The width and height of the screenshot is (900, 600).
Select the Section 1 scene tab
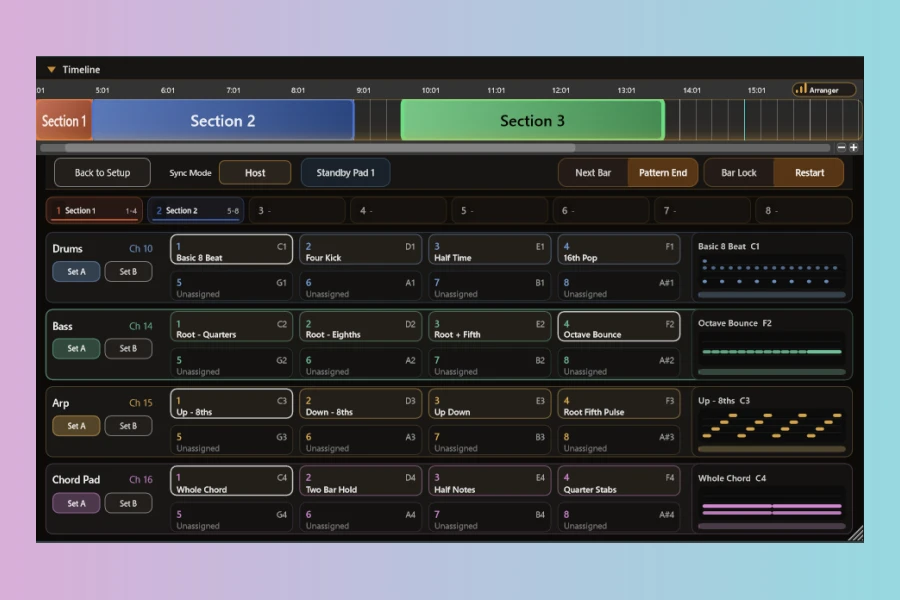coord(95,211)
